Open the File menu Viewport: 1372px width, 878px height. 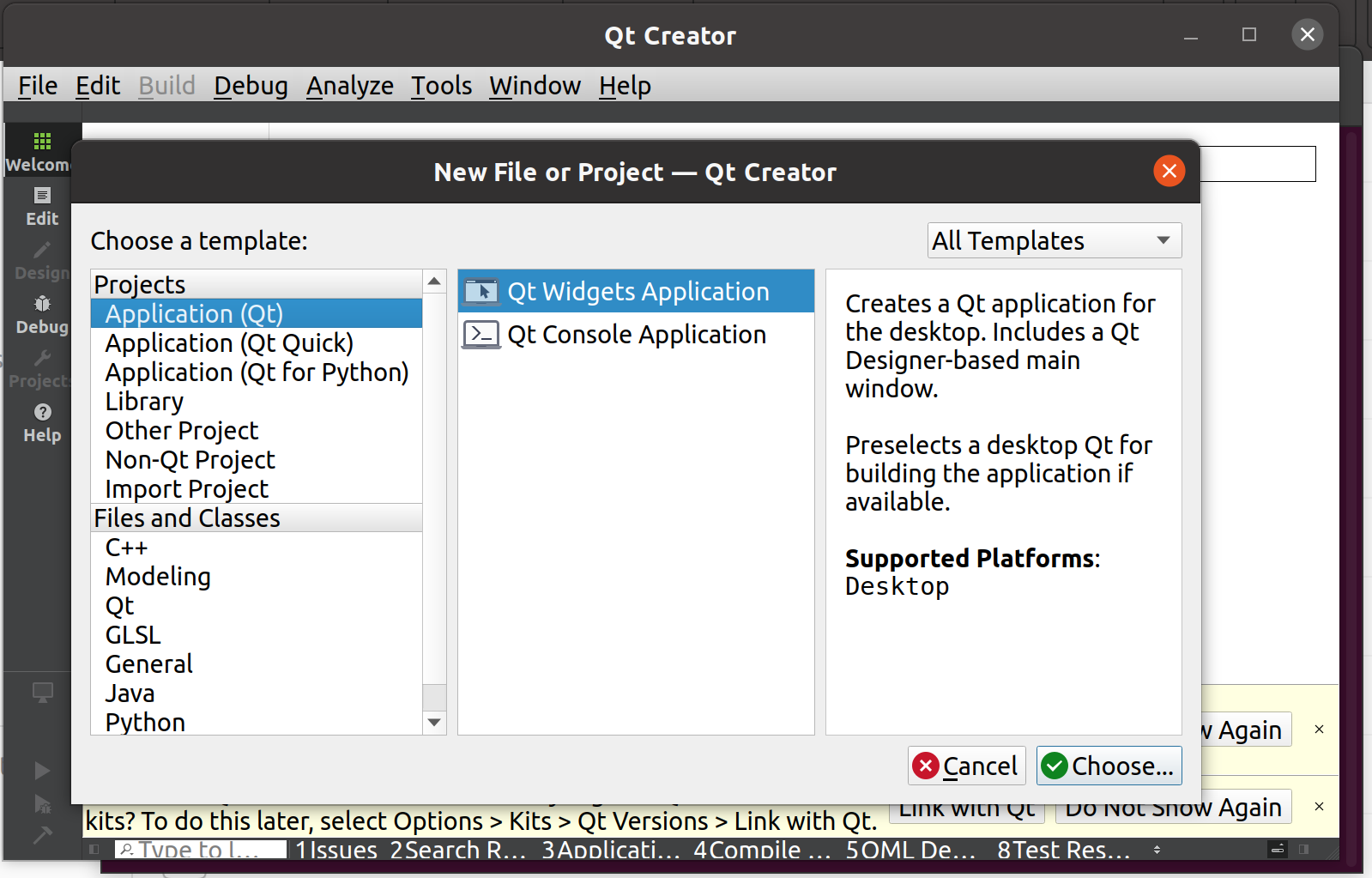point(38,86)
